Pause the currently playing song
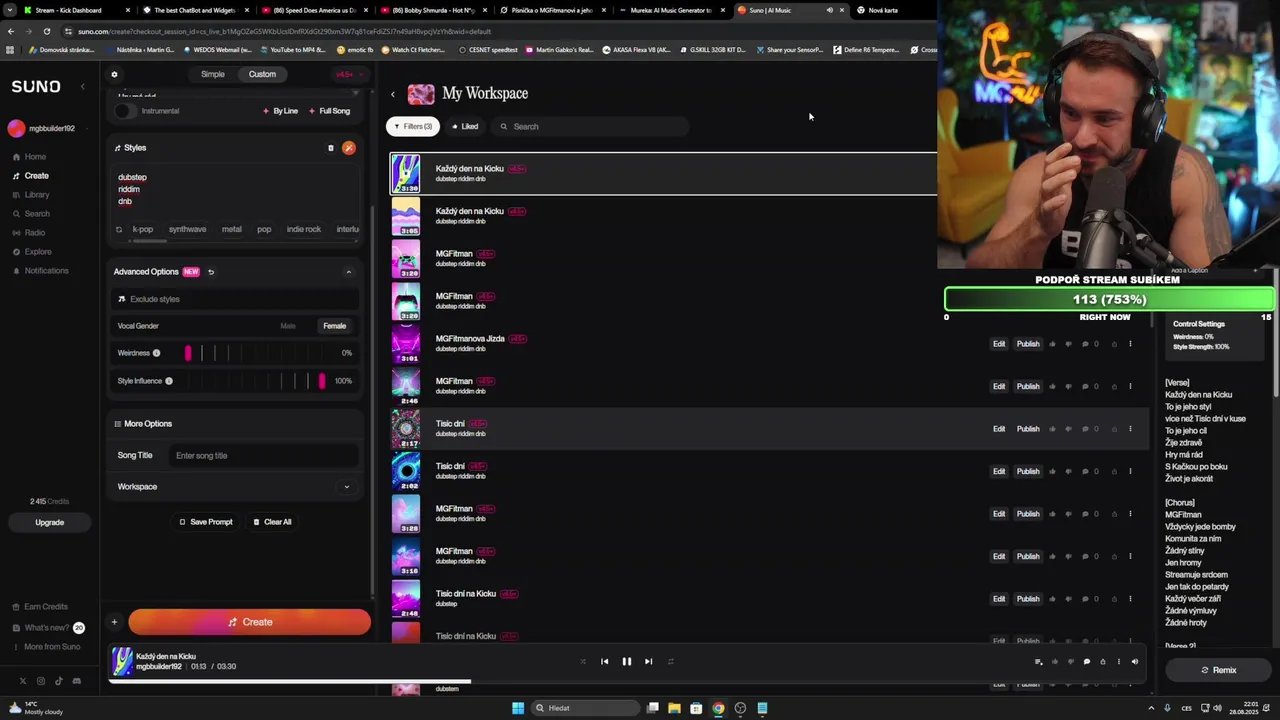 [x=627, y=661]
